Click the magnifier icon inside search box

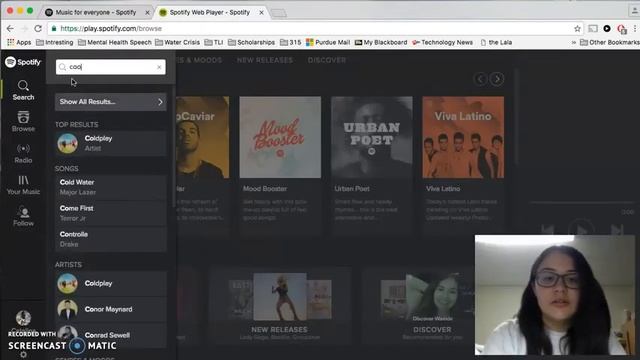coord(62,67)
